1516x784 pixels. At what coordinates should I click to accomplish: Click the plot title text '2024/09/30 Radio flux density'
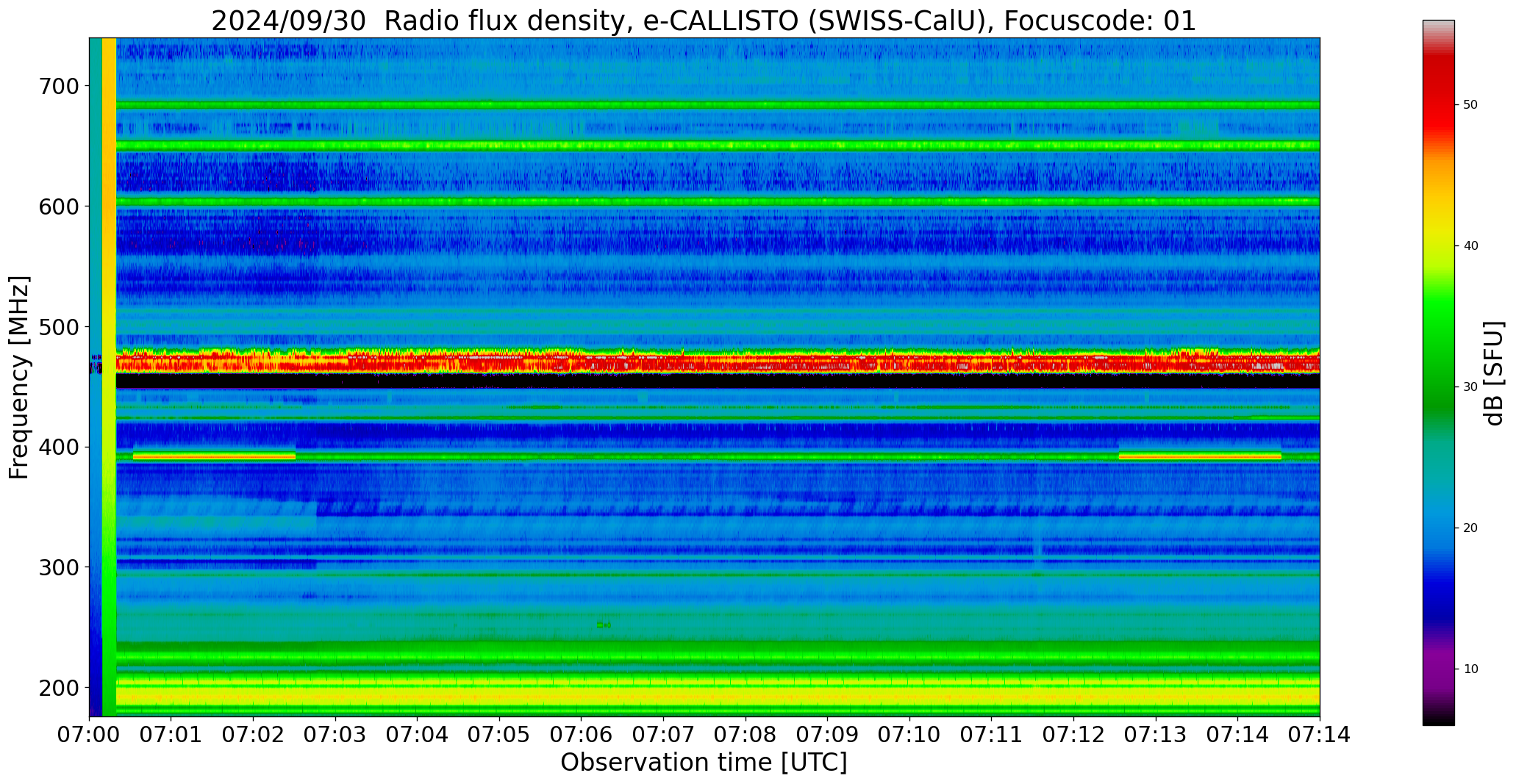pyautogui.click(x=417, y=21)
